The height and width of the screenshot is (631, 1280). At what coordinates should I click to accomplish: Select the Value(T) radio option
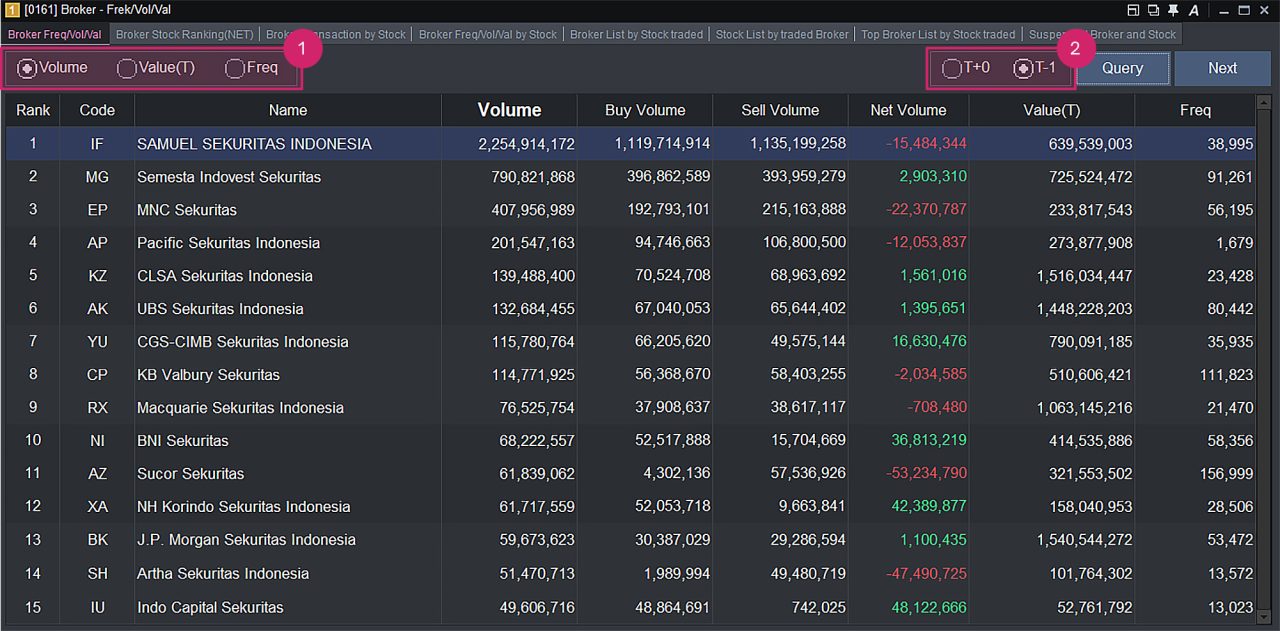(x=127, y=69)
